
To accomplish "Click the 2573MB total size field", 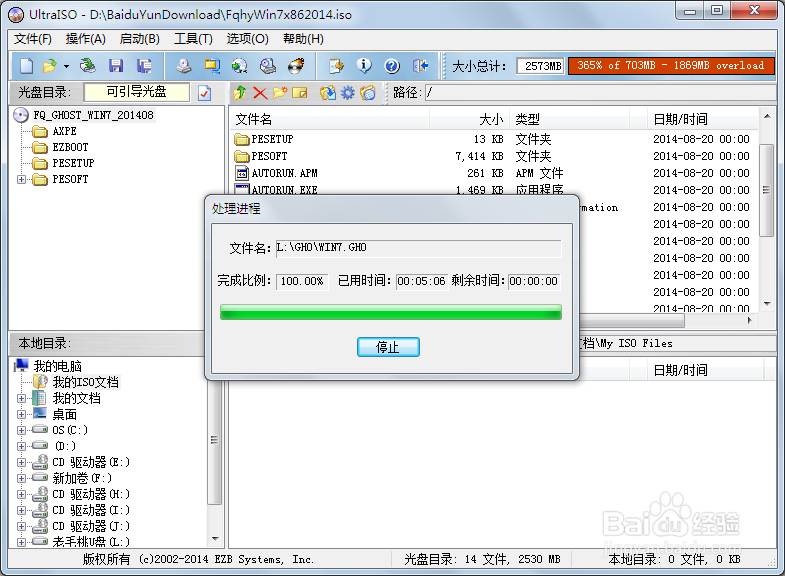I will coord(541,66).
